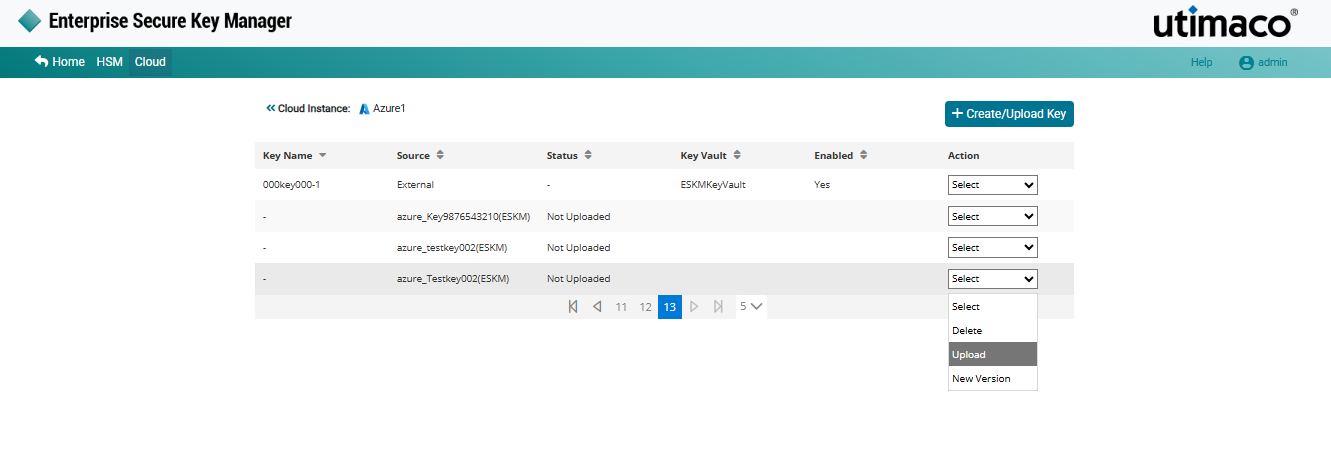Jump to page 11
Viewport: 1331px width, 459px height.
click(x=621, y=307)
